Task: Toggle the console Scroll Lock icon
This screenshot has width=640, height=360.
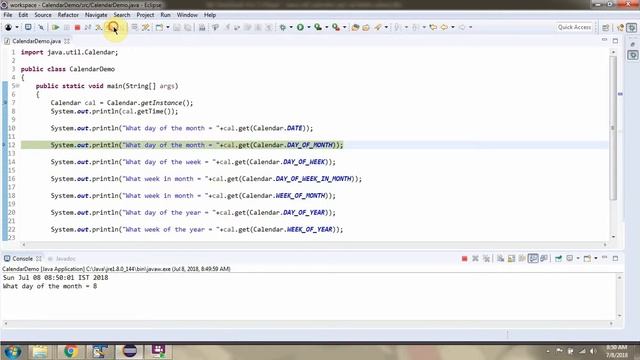Action: 511,258
